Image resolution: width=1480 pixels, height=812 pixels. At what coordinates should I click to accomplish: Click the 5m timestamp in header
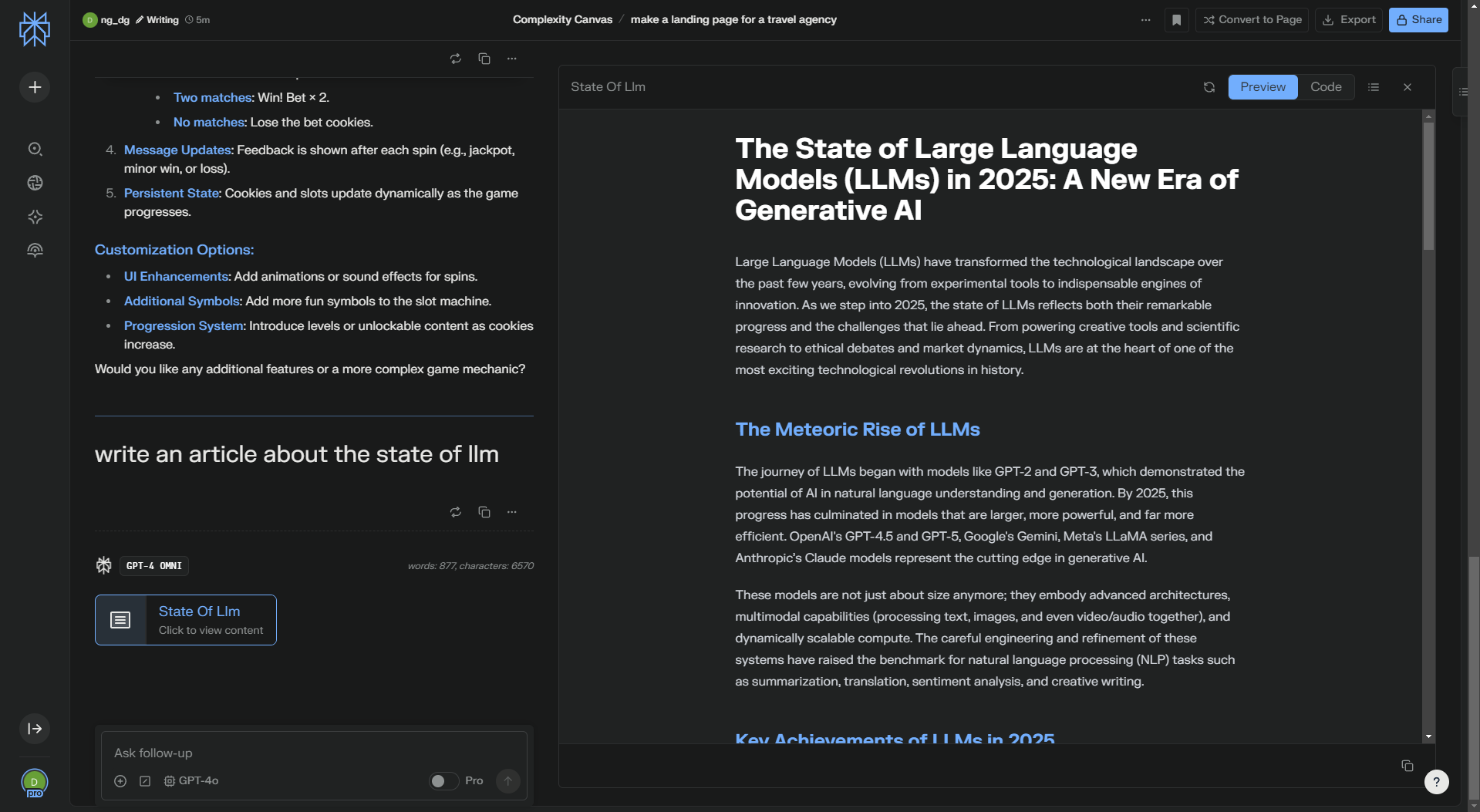(197, 20)
